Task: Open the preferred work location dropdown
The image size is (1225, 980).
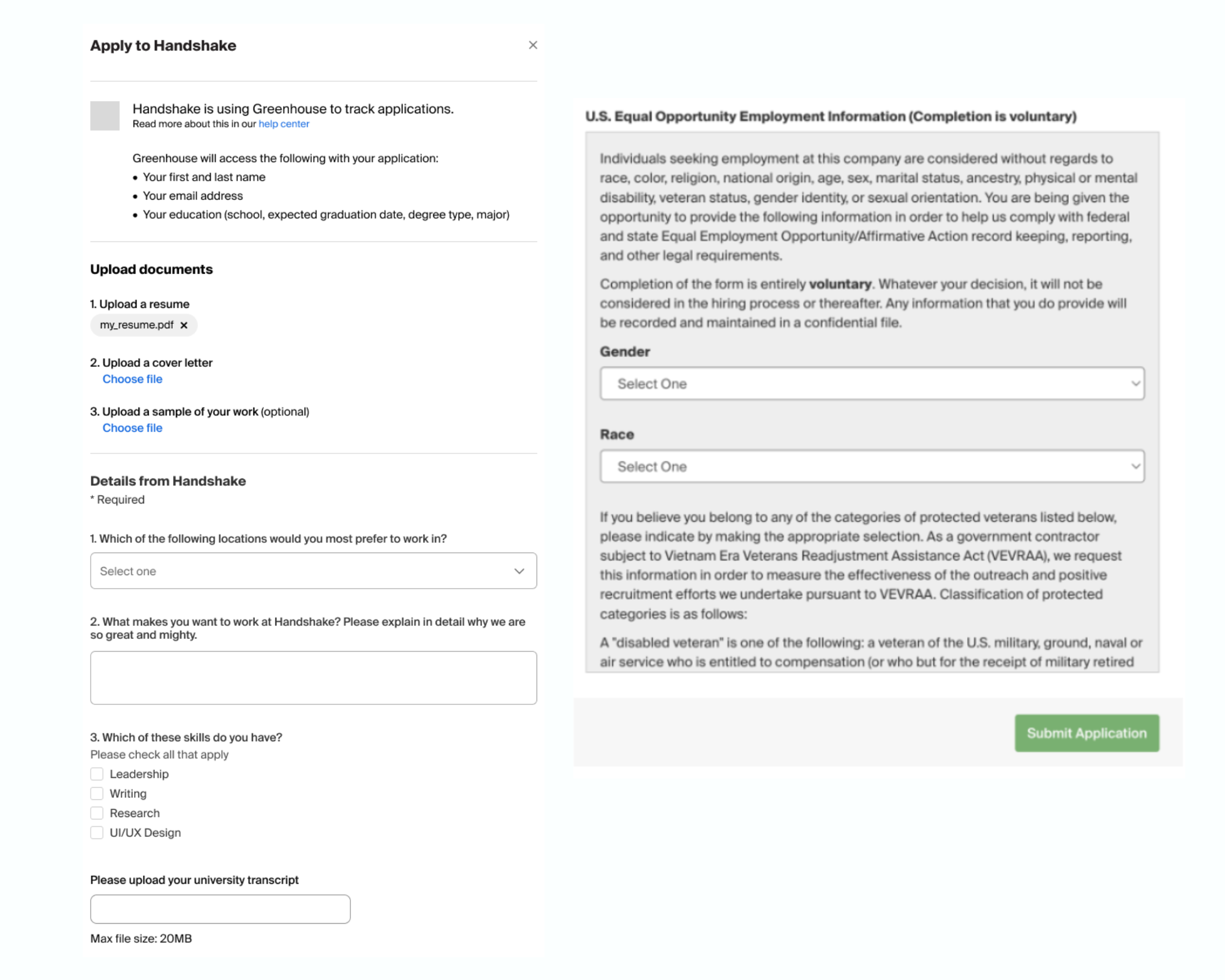Action: (313, 571)
